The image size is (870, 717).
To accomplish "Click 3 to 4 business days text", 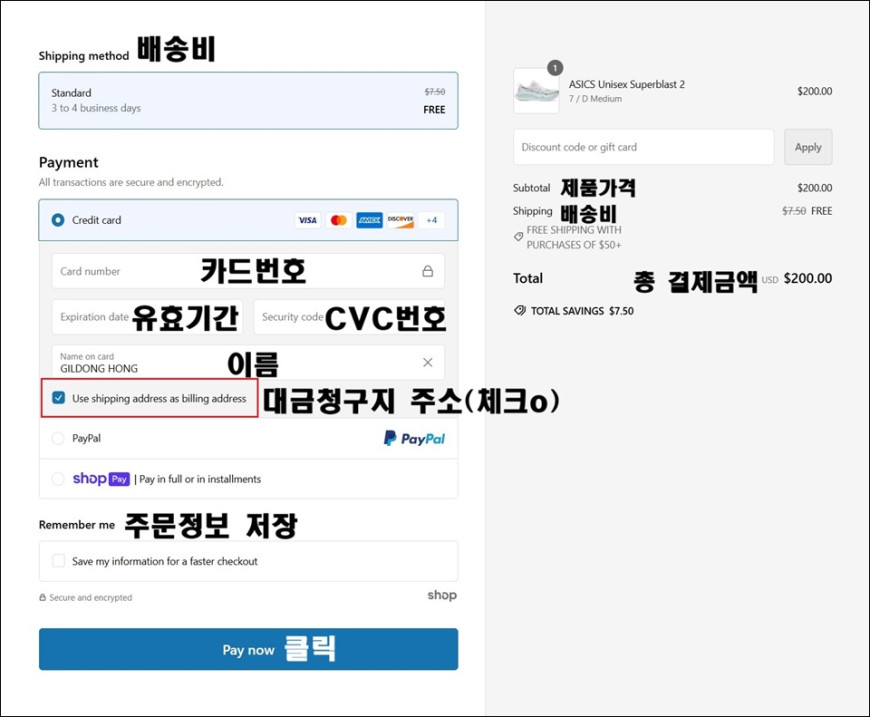I will click(x=96, y=108).
